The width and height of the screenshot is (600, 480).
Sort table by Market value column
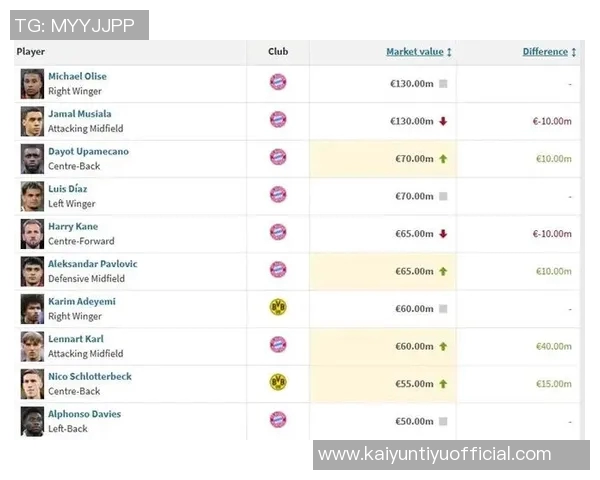(418, 52)
